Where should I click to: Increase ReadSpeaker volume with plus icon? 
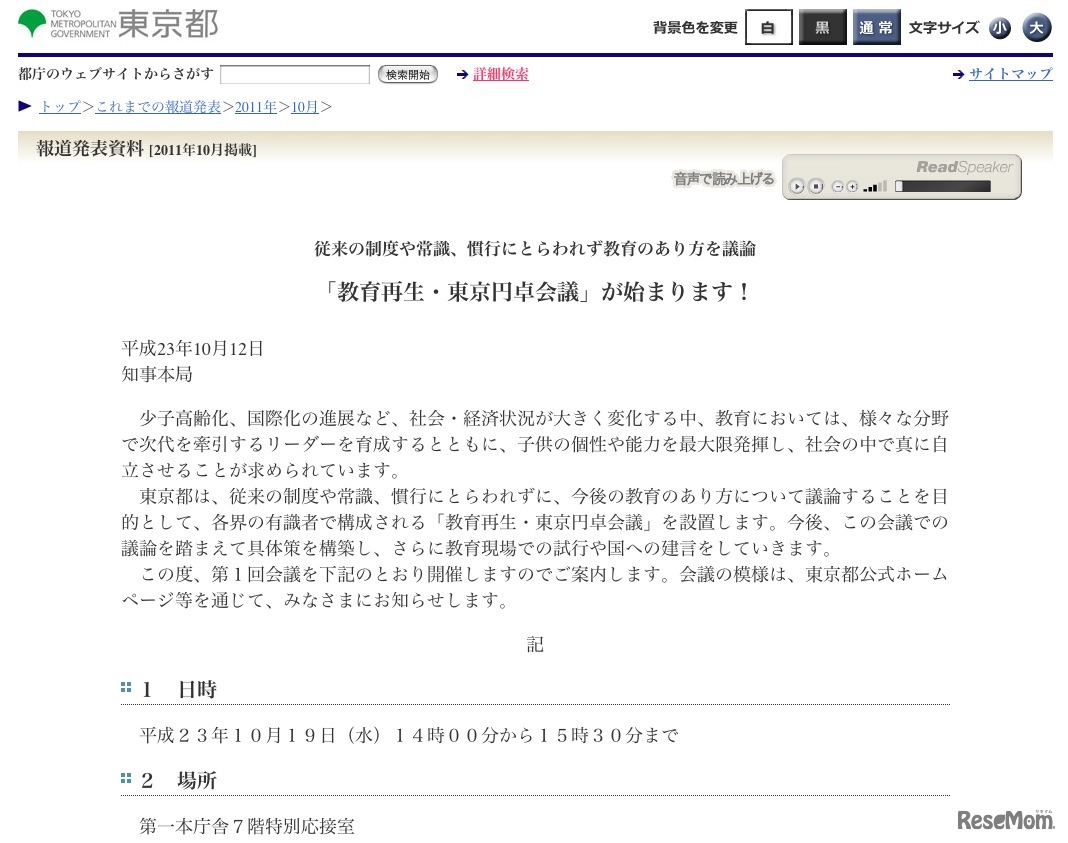click(851, 187)
